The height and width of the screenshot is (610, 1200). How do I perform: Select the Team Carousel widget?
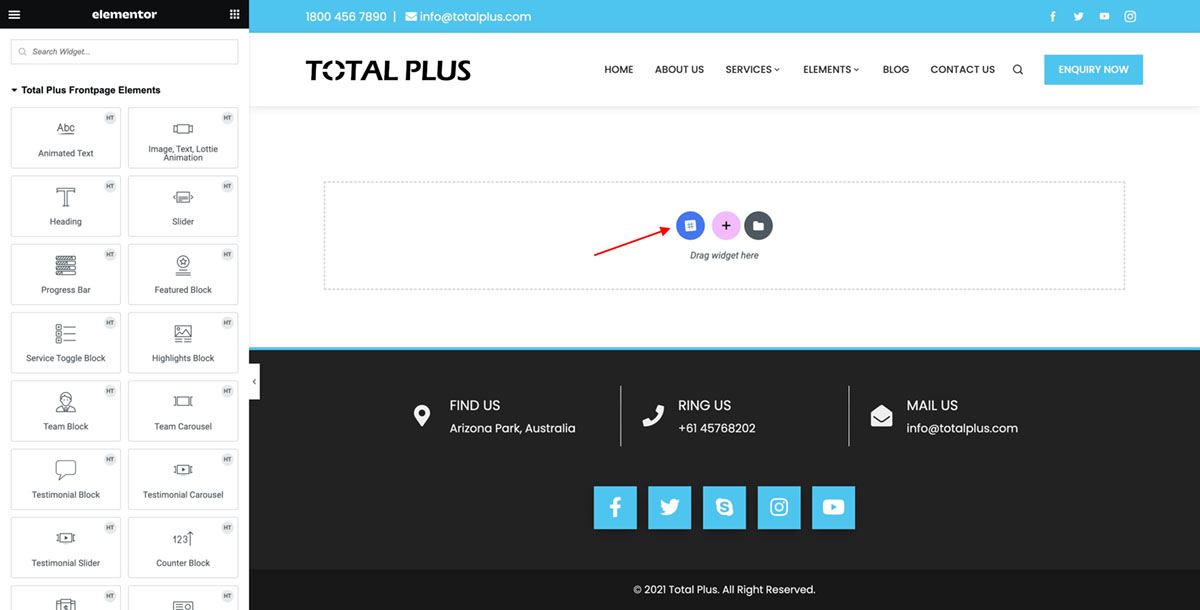183,411
